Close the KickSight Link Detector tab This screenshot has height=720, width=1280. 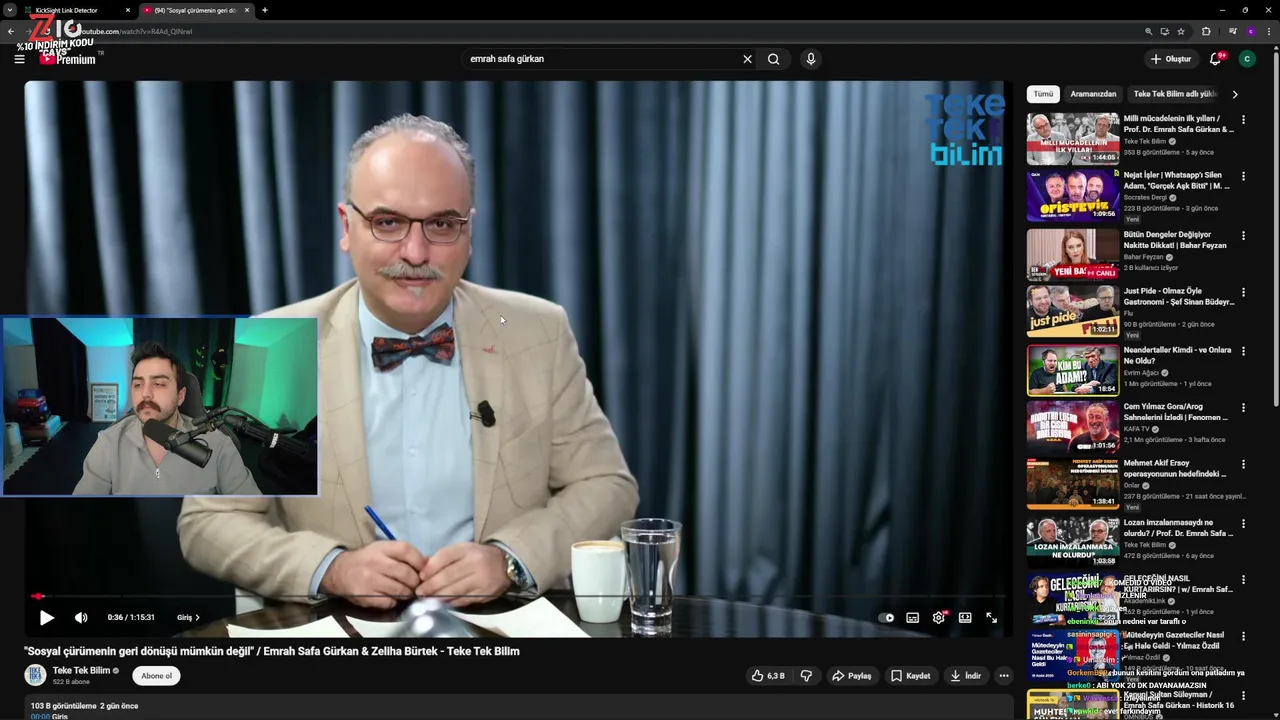click(127, 10)
